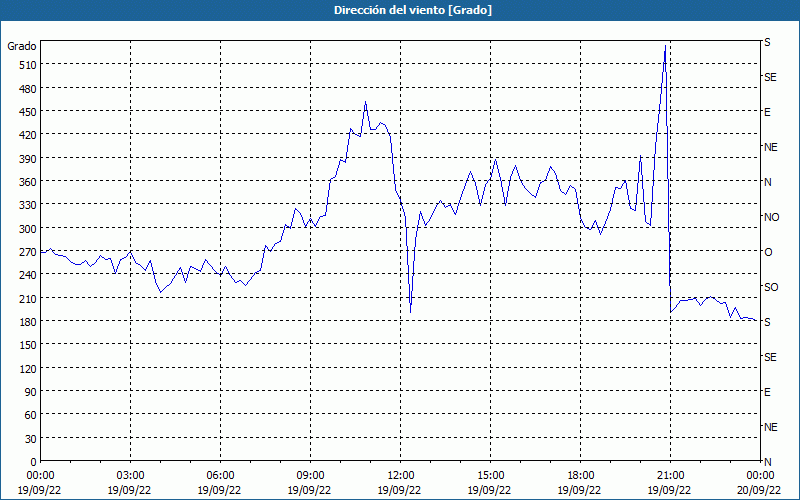Click the 'SE' compass label level with 480

tap(770, 77)
